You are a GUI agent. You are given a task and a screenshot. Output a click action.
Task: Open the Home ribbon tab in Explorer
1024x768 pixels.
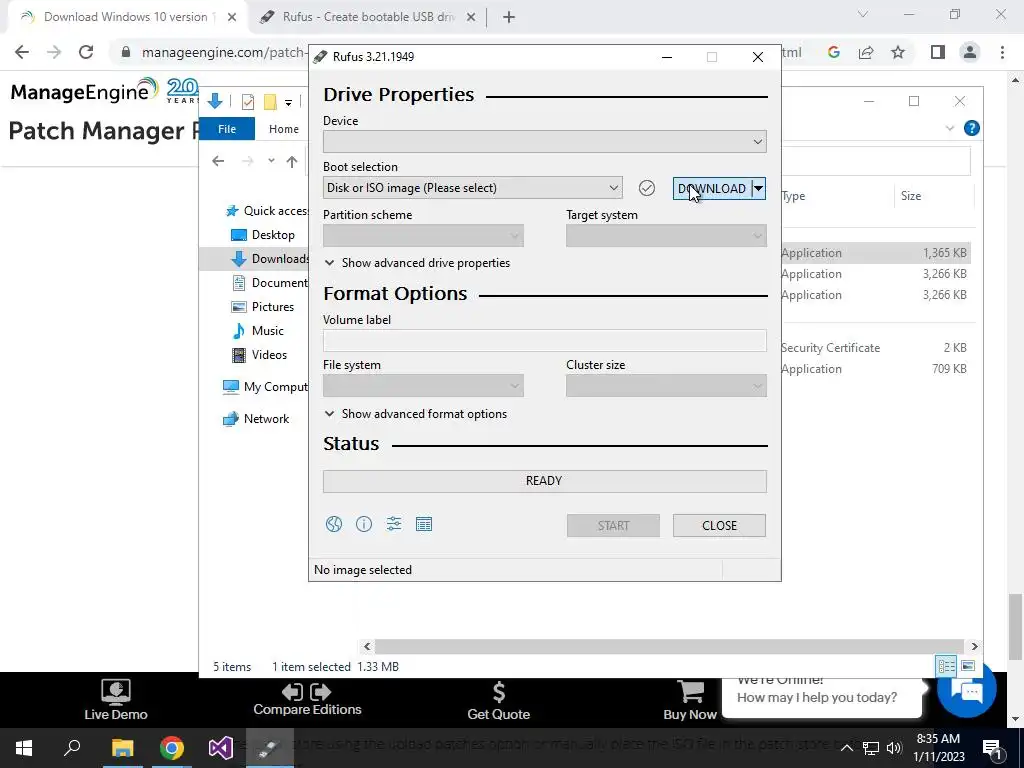point(283,129)
